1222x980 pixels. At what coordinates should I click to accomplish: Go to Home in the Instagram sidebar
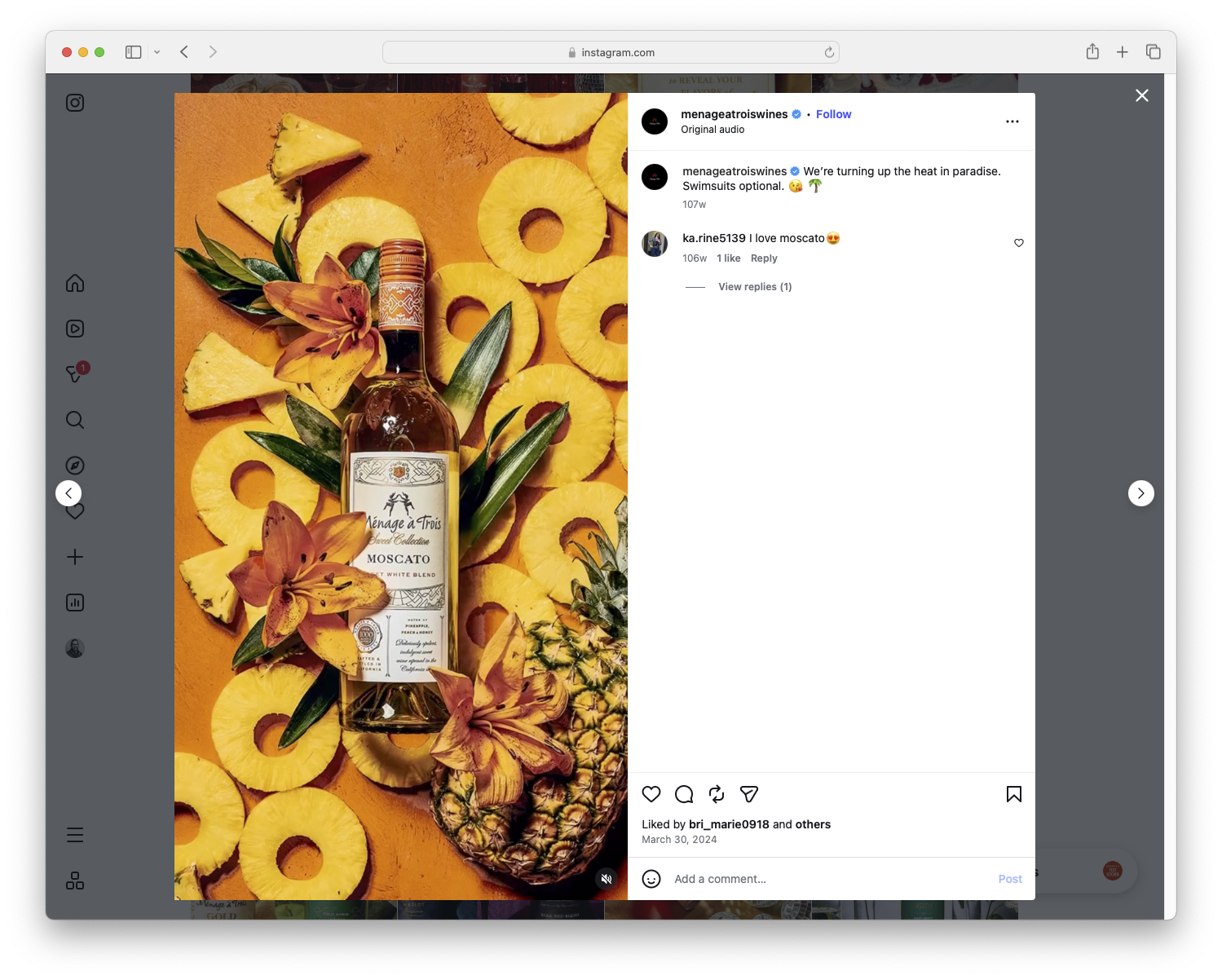[75, 283]
